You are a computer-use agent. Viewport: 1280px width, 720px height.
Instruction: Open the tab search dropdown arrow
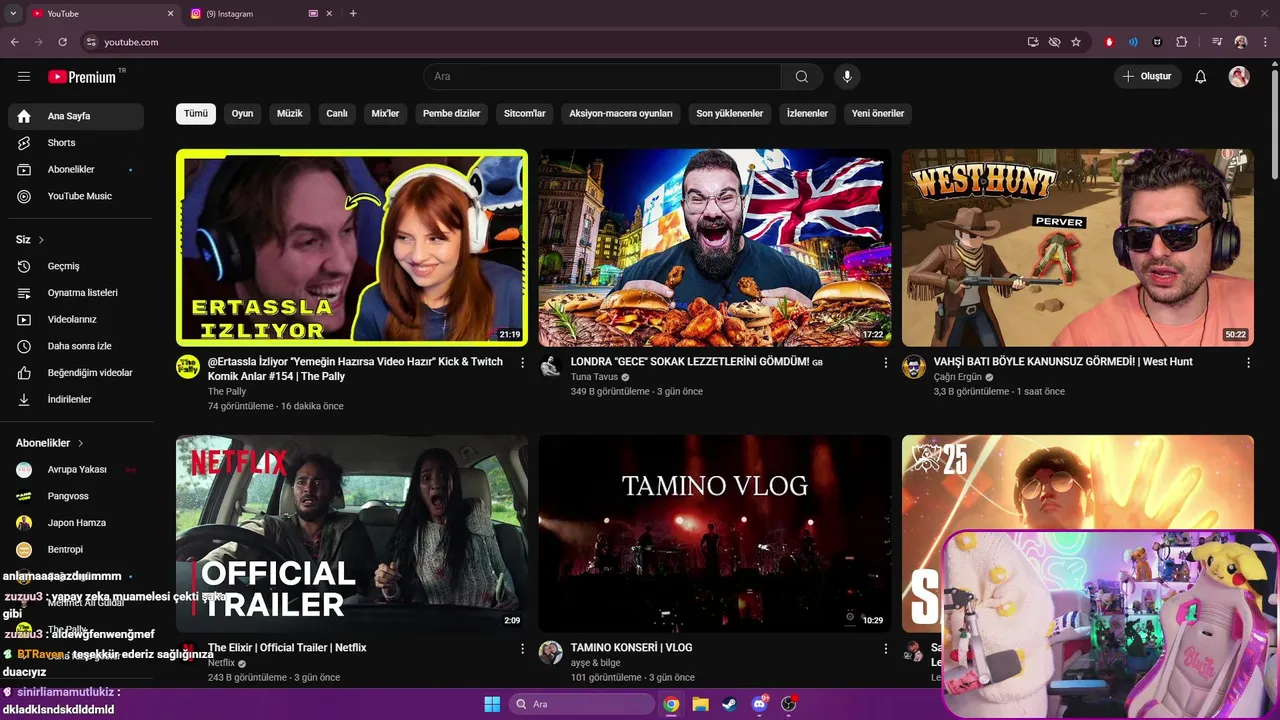pyautogui.click(x=13, y=14)
